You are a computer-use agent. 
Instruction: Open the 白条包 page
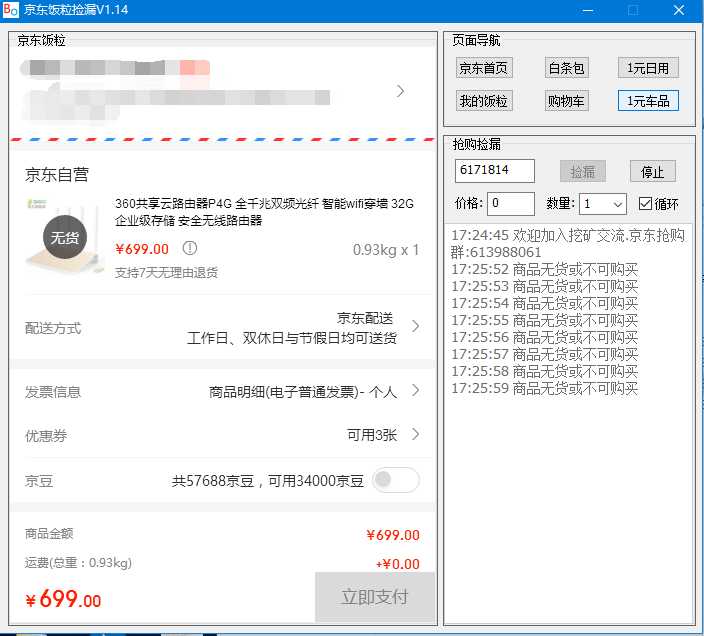566,68
